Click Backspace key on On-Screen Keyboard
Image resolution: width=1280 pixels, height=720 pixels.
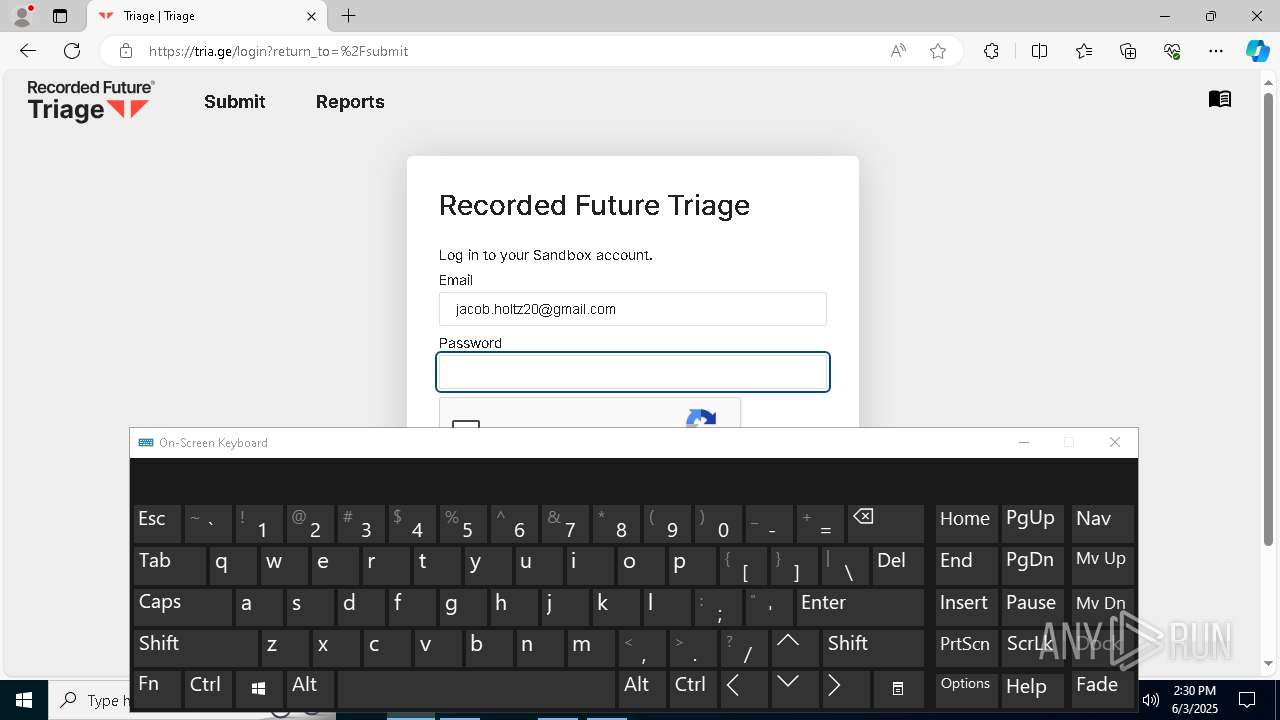(x=886, y=524)
